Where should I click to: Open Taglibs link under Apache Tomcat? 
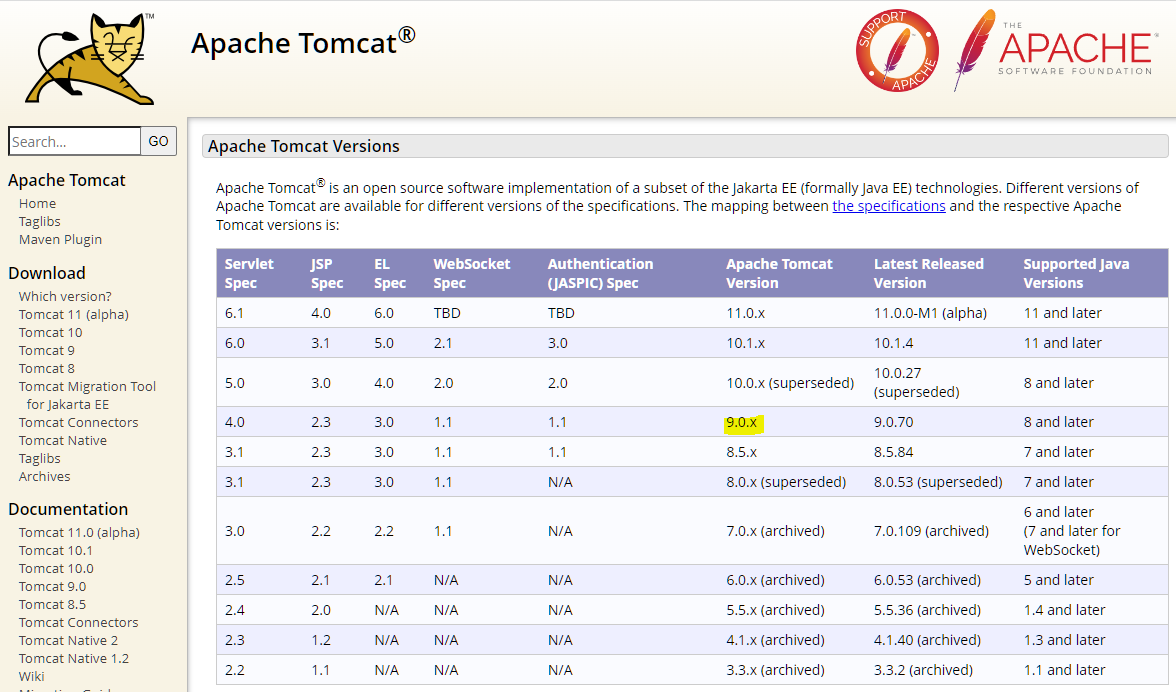tap(40, 221)
